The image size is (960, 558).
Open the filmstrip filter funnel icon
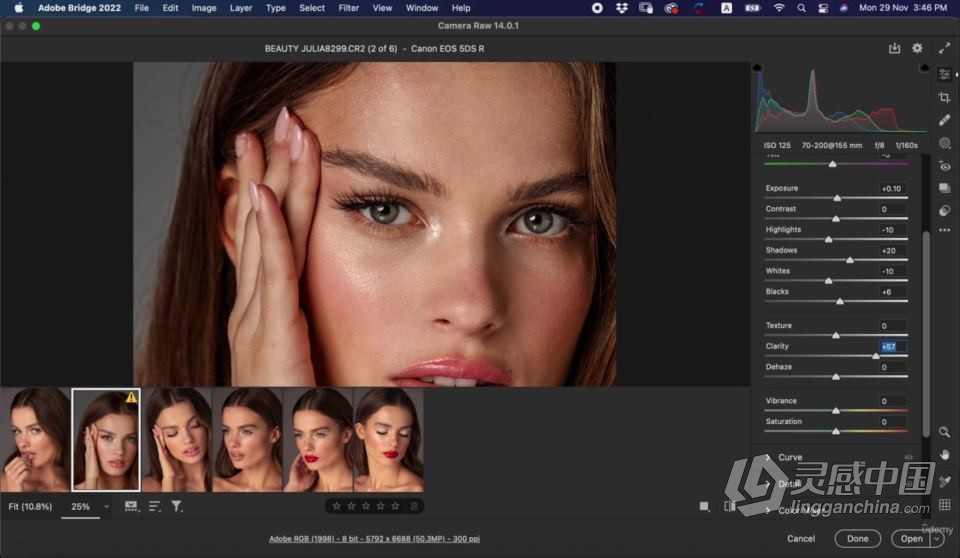(x=176, y=507)
